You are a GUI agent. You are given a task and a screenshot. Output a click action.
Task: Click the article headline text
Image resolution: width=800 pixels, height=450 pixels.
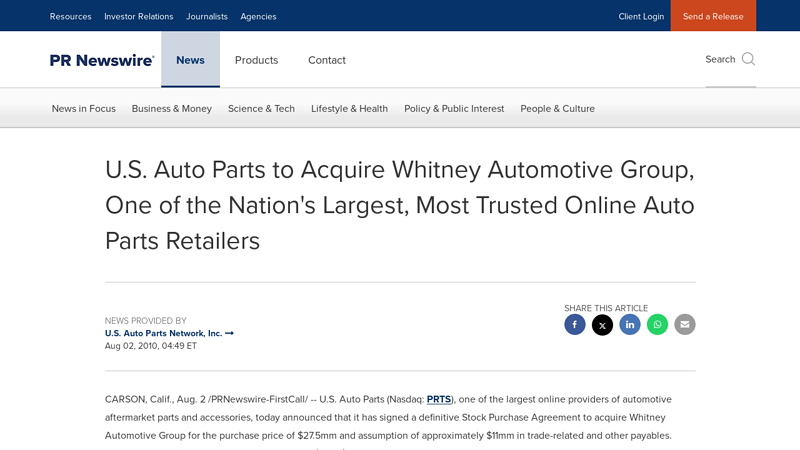coord(400,205)
